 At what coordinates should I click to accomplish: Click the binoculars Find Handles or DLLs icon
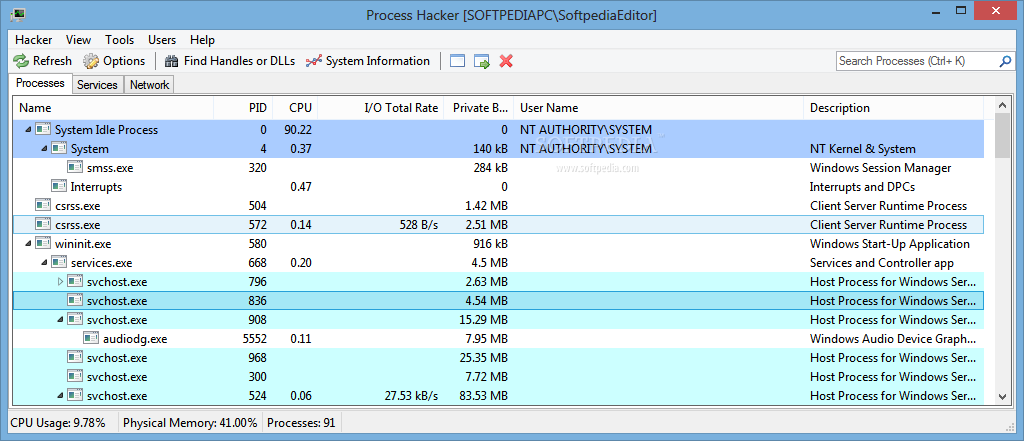point(172,61)
